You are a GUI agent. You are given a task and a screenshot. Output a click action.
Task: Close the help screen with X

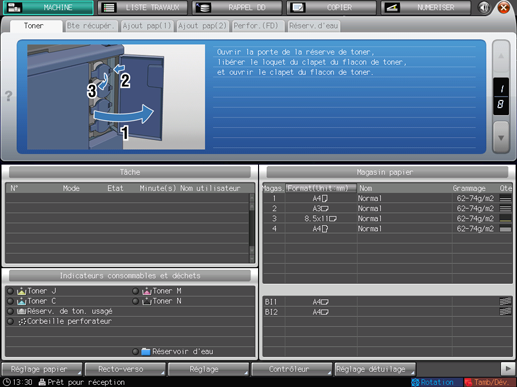pos(504,7)
